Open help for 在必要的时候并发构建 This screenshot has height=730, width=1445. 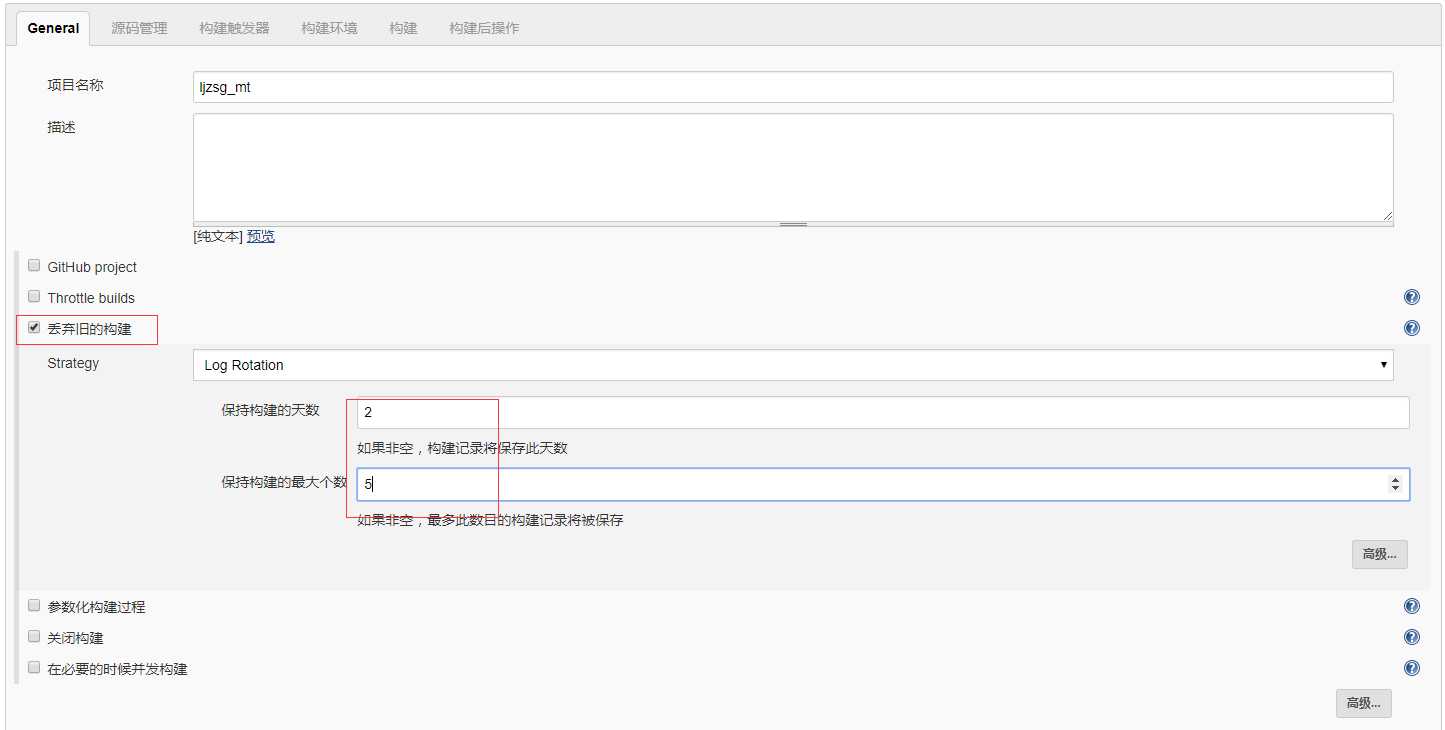point(1411,668)
